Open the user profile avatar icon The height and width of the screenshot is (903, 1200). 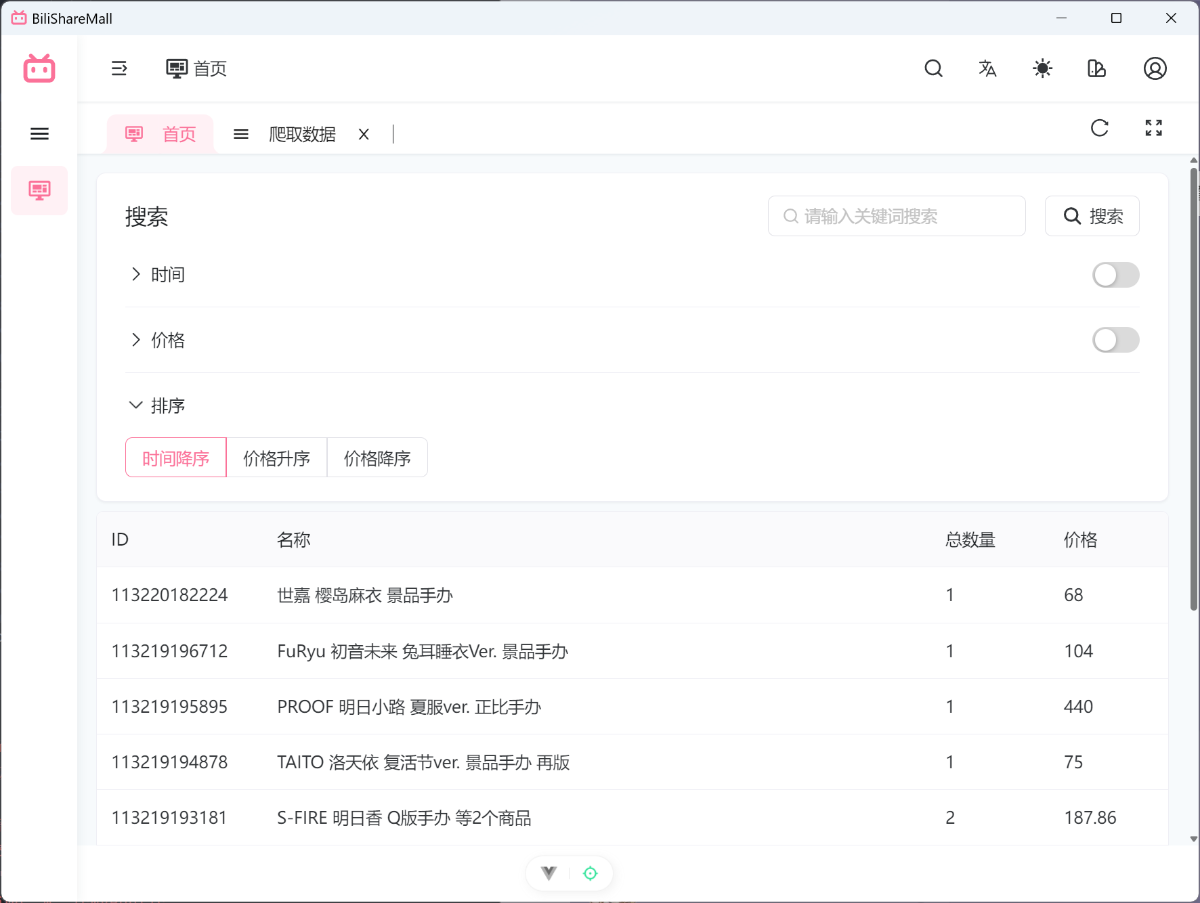(1155, 68)
